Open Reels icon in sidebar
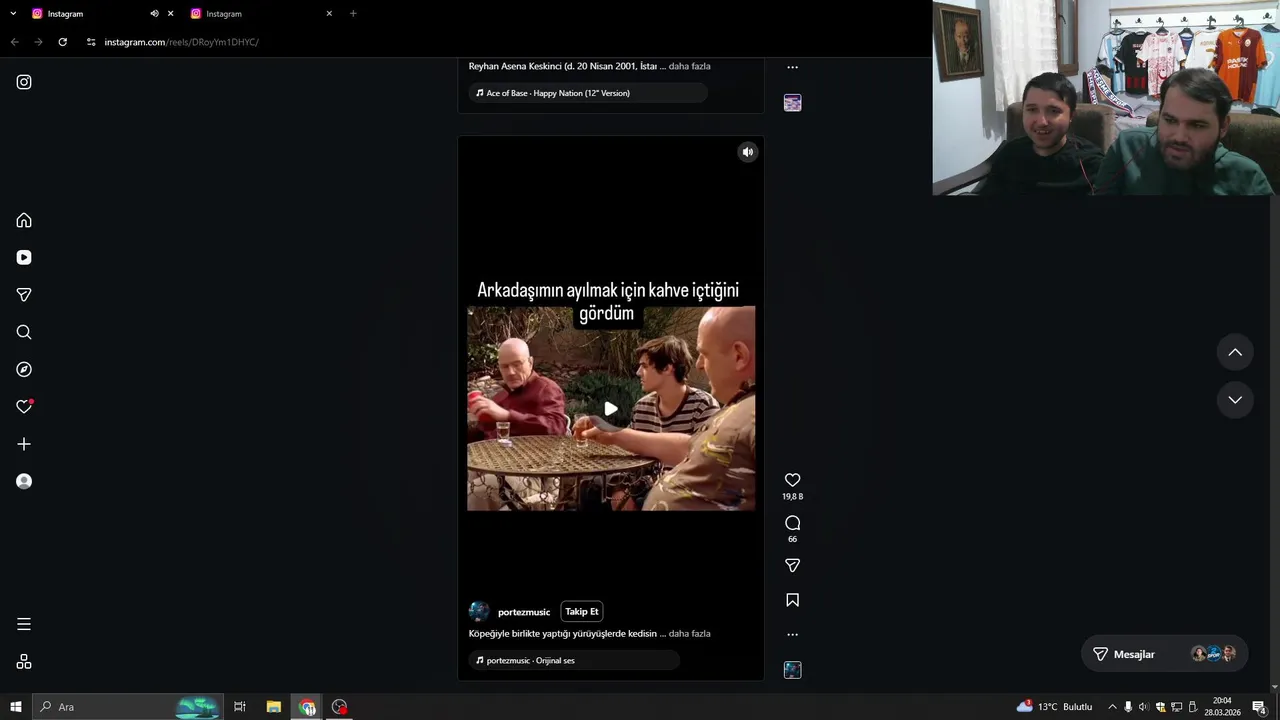Image resolution: width=1280 pixels, height=720 pixels. (x=24, y=257)
